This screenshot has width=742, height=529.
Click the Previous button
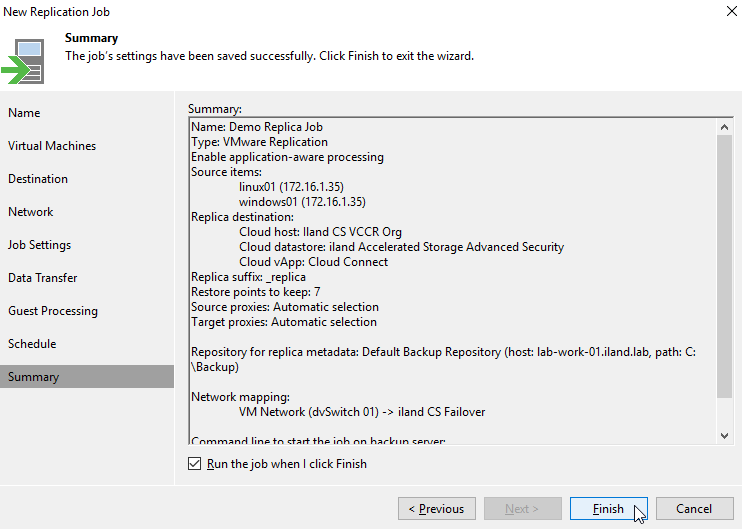(x=437, y=509)
